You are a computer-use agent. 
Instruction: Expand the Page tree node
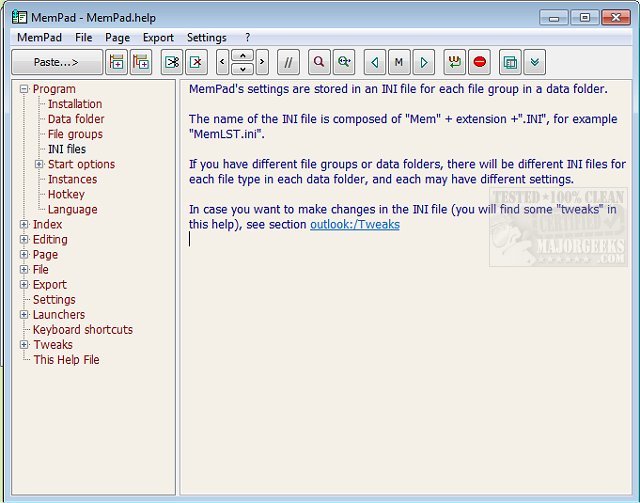[24, 254]
